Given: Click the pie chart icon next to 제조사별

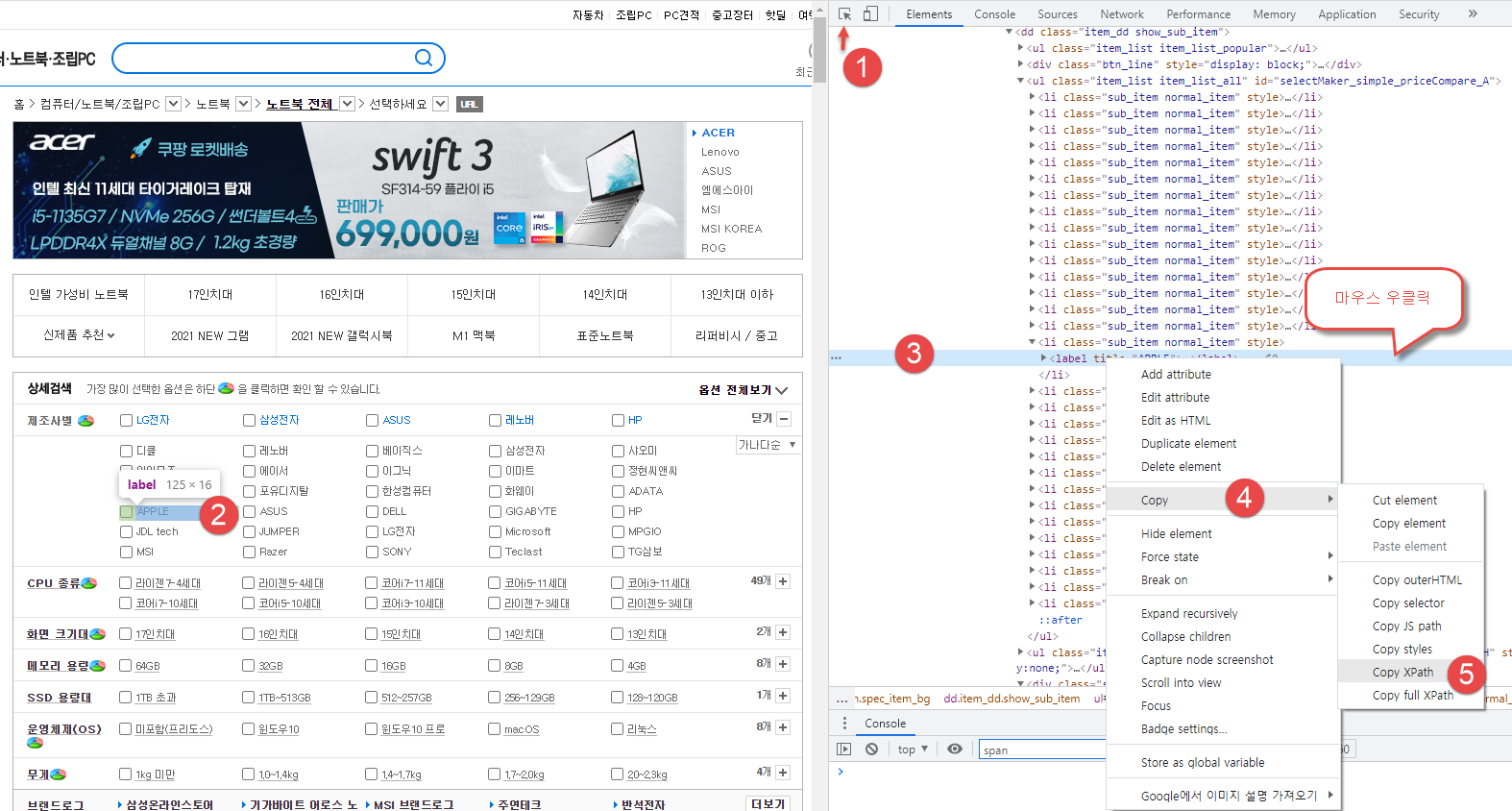Looking at the screenshot, I should pyautogui.click(x=85, y=421).
